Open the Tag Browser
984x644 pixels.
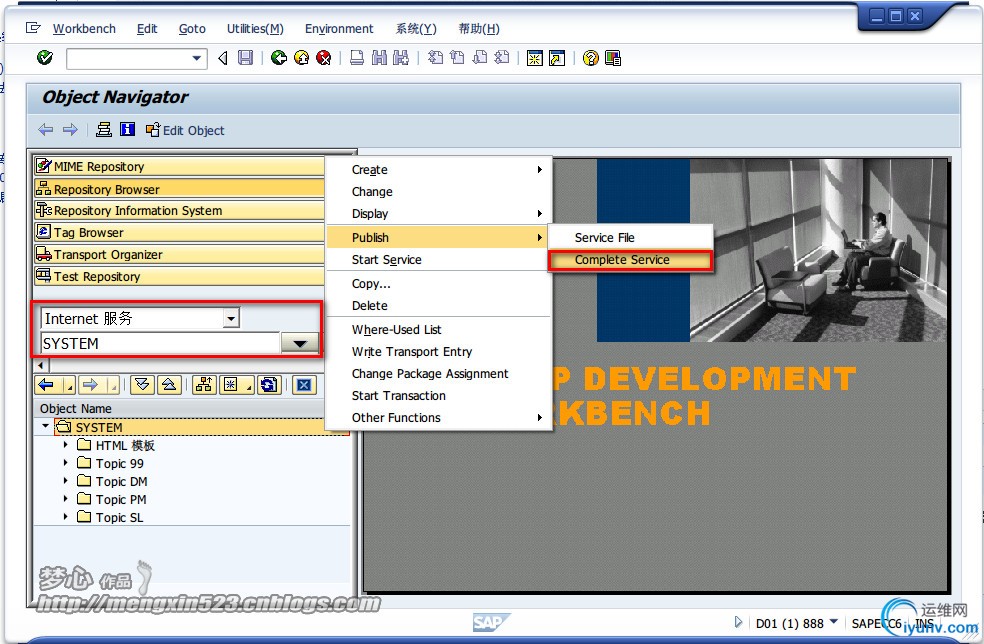179,232
